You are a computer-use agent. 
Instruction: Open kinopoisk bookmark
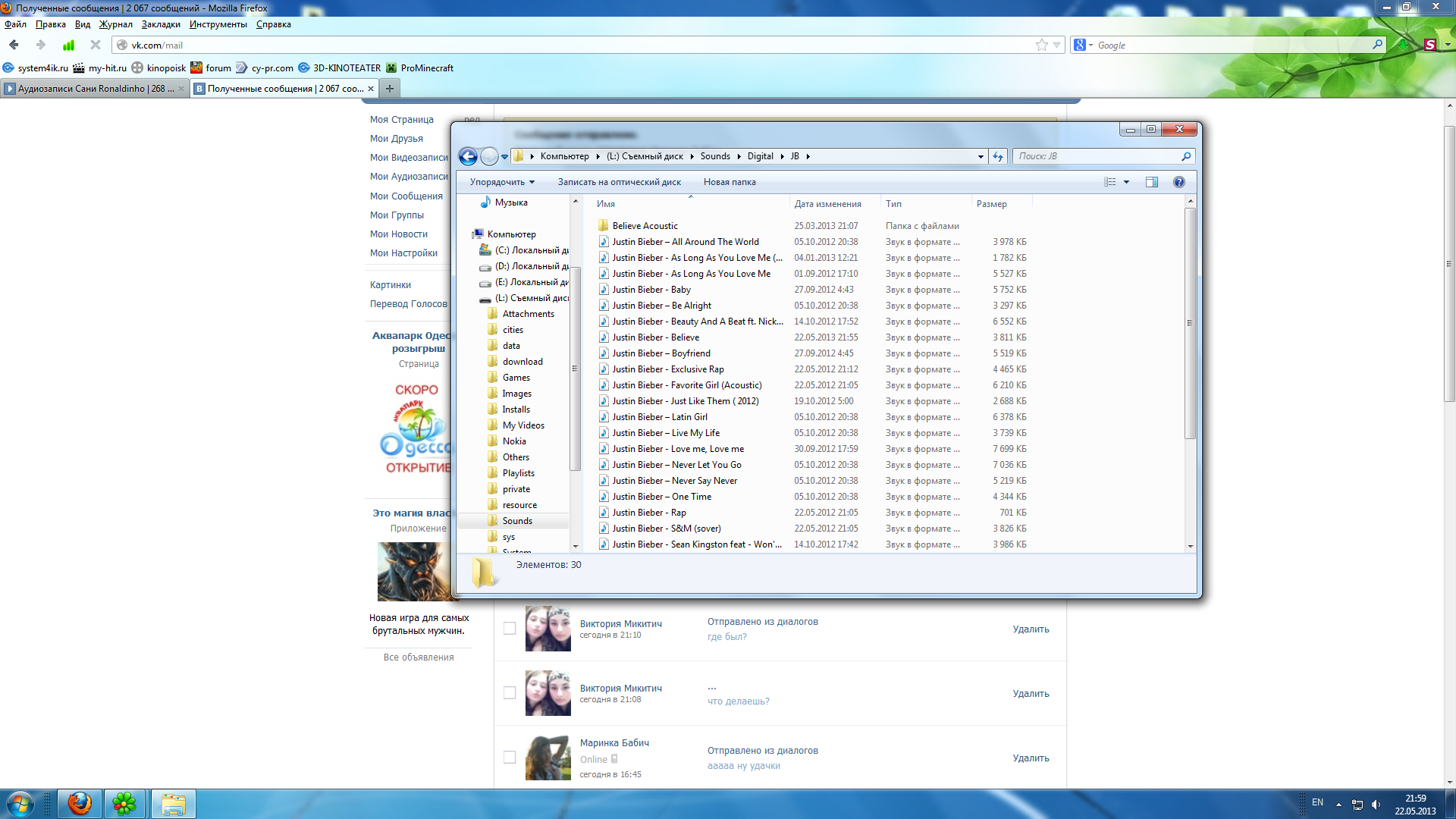pyautogui.click(x=158, y=67)
